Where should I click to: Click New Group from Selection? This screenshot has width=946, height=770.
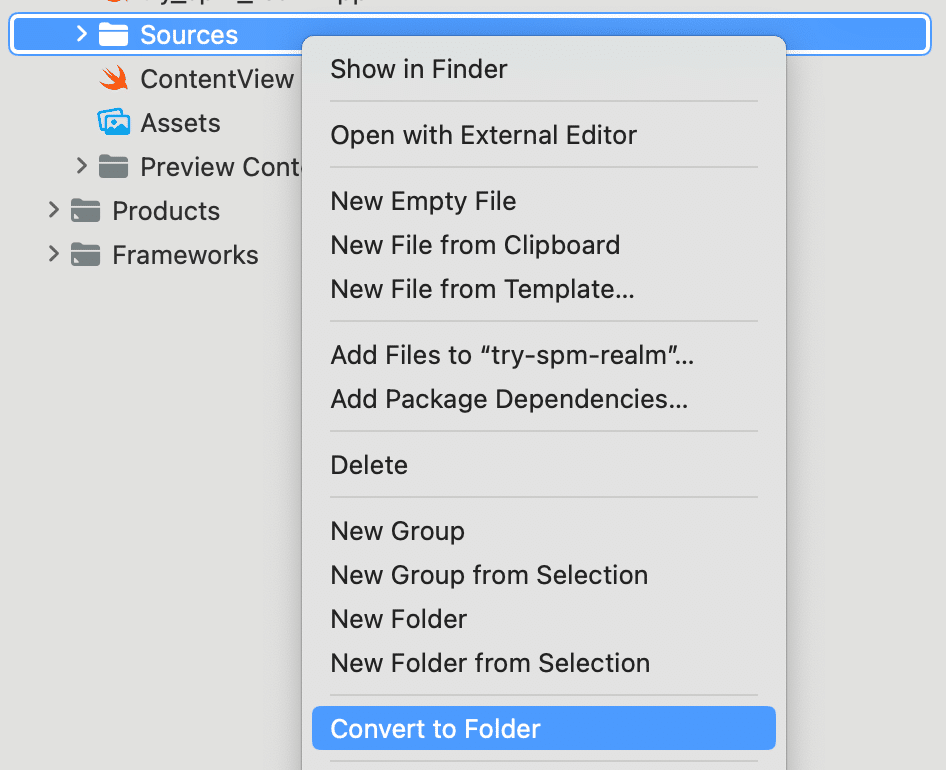point(489,574)
